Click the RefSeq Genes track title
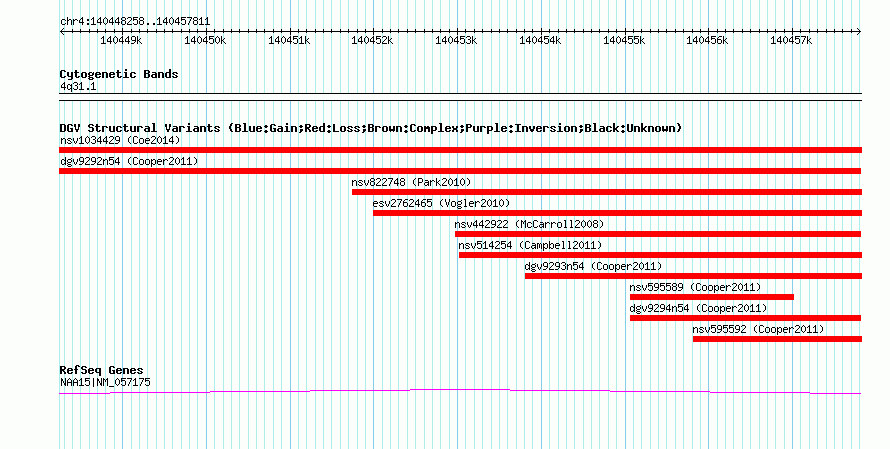890x449 pixels. [x=101, y=370]
